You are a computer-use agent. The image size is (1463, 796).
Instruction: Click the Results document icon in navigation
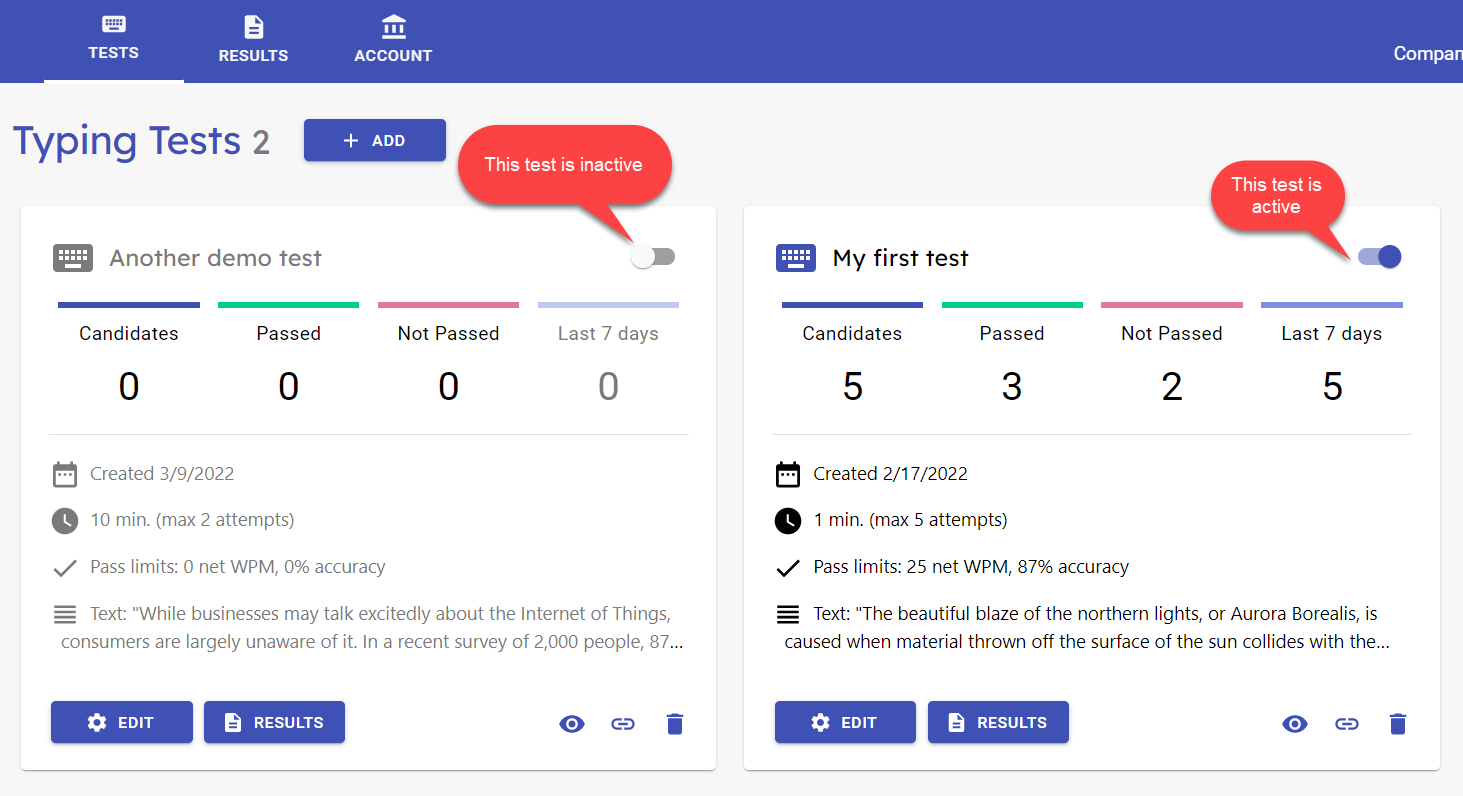click(x=253, y=26)
